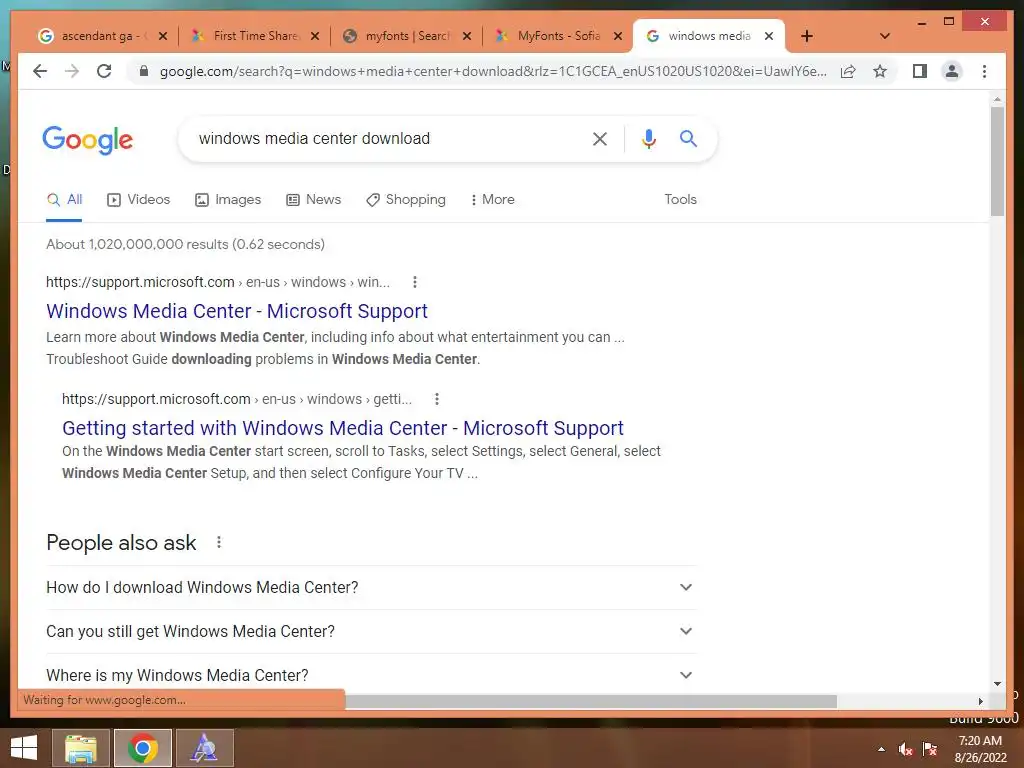Expand Can you still get Windows Media Center
This screenshot has width=1024, height=768.
(370, 631)
